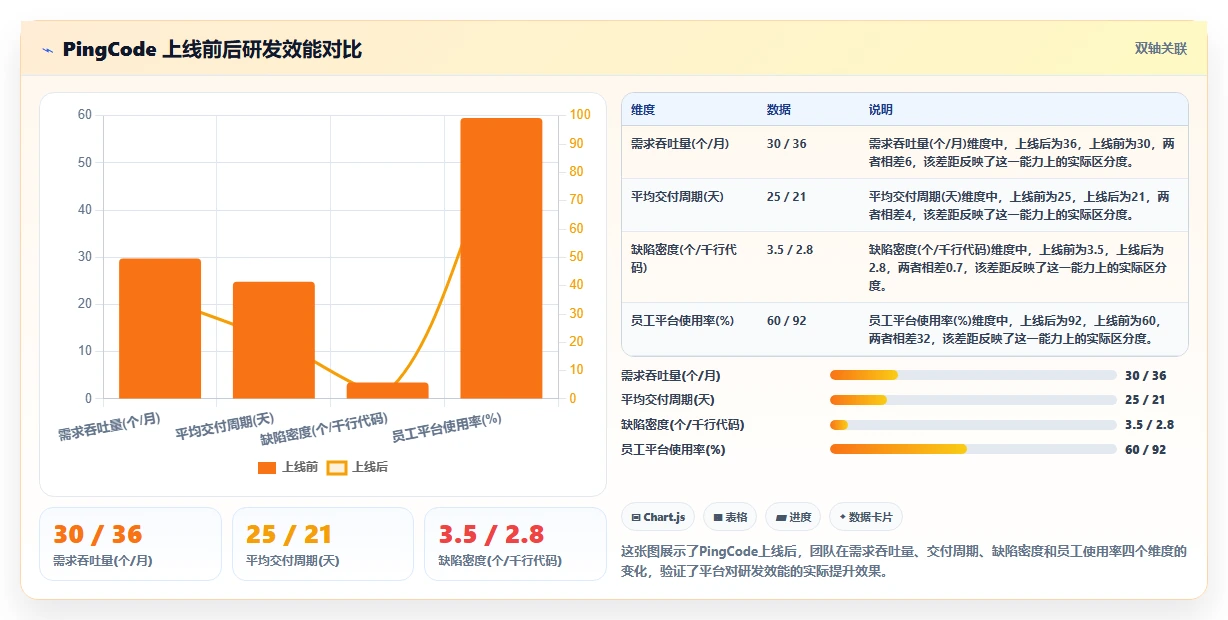The height and width of the screenshot is (620, 1228).
Task: Click the 需求吞吐量 bar in the chart
Action: [160, 328]
